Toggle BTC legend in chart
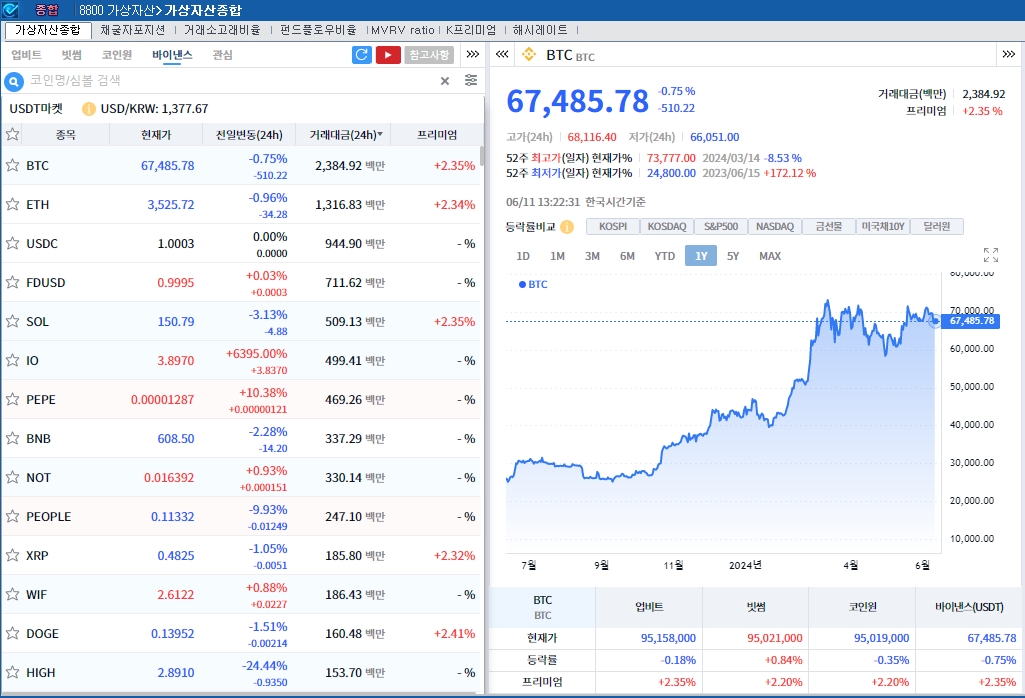Screen dimensions: 1025x698 pyautogui.click(x=533, y=284)
